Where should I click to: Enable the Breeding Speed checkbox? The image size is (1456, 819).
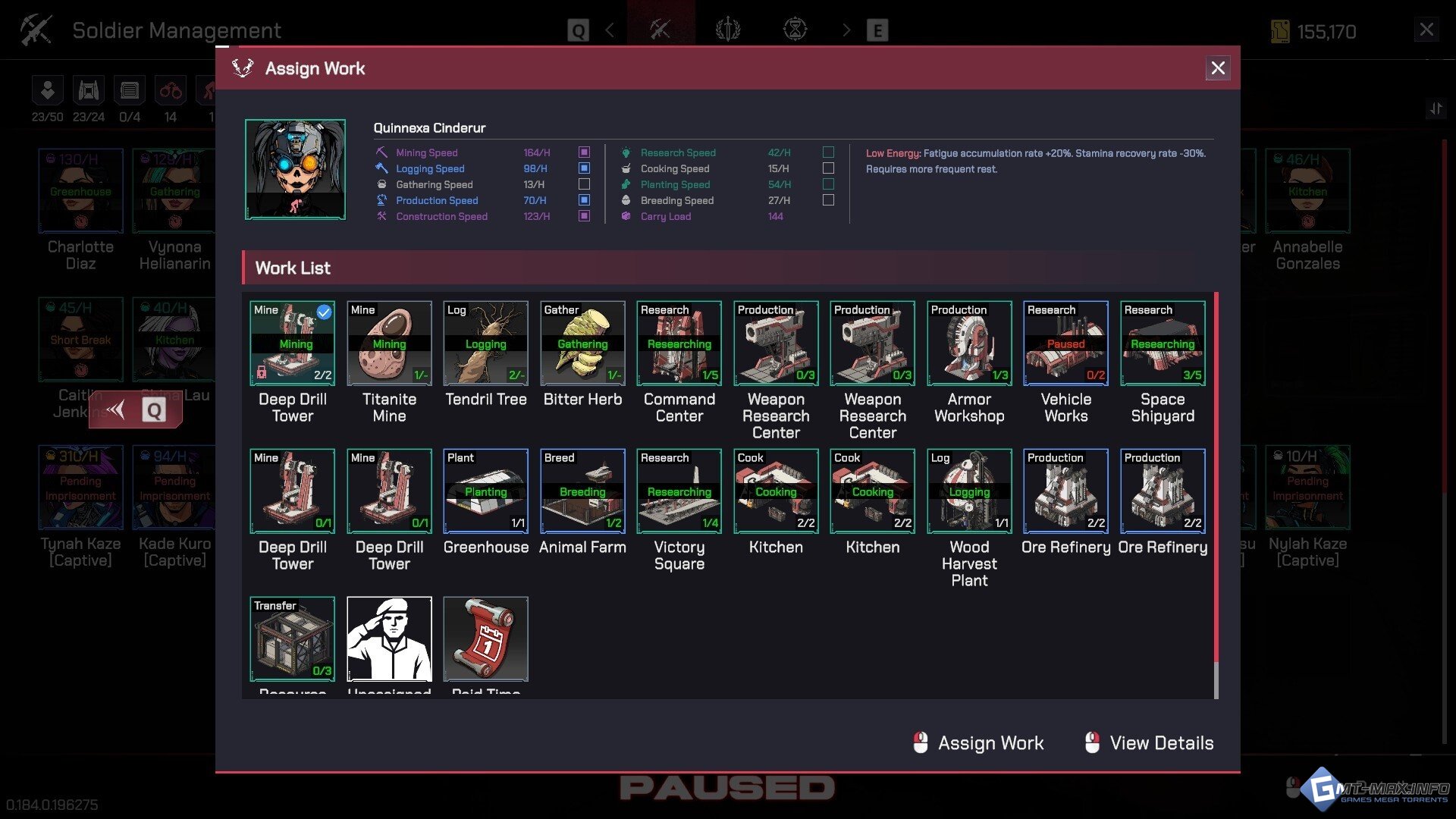click(x=828, y=200)
